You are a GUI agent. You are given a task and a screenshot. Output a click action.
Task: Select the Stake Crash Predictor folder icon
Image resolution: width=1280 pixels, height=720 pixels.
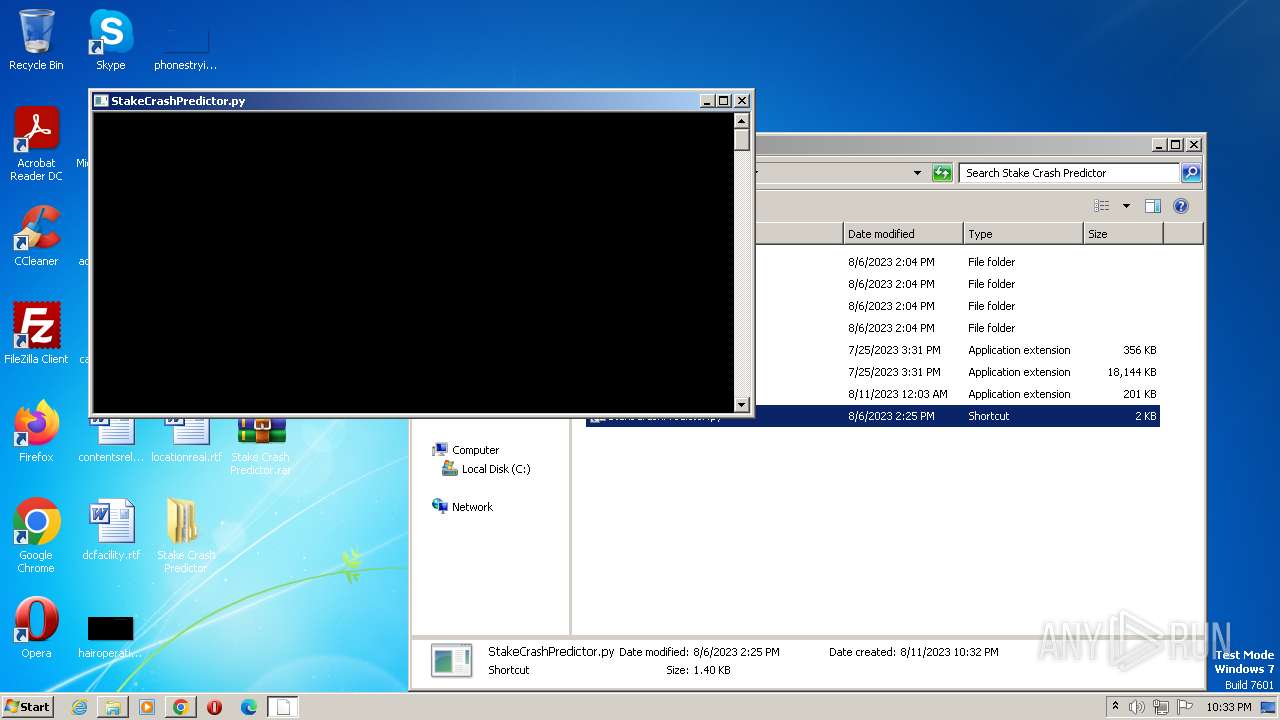(186, 536)
